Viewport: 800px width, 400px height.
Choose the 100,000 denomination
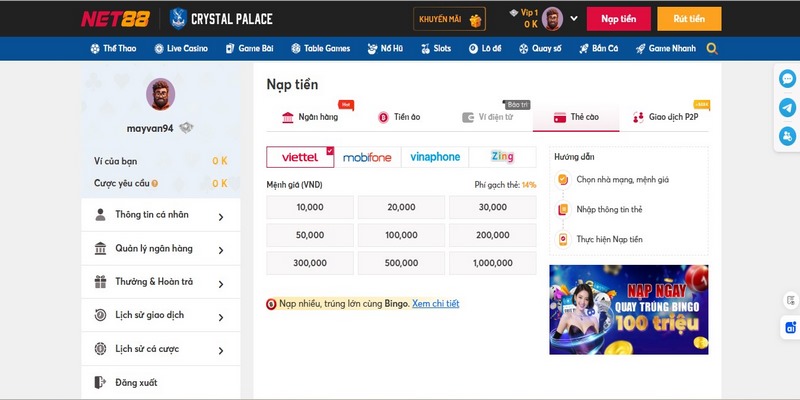(401, 235)
